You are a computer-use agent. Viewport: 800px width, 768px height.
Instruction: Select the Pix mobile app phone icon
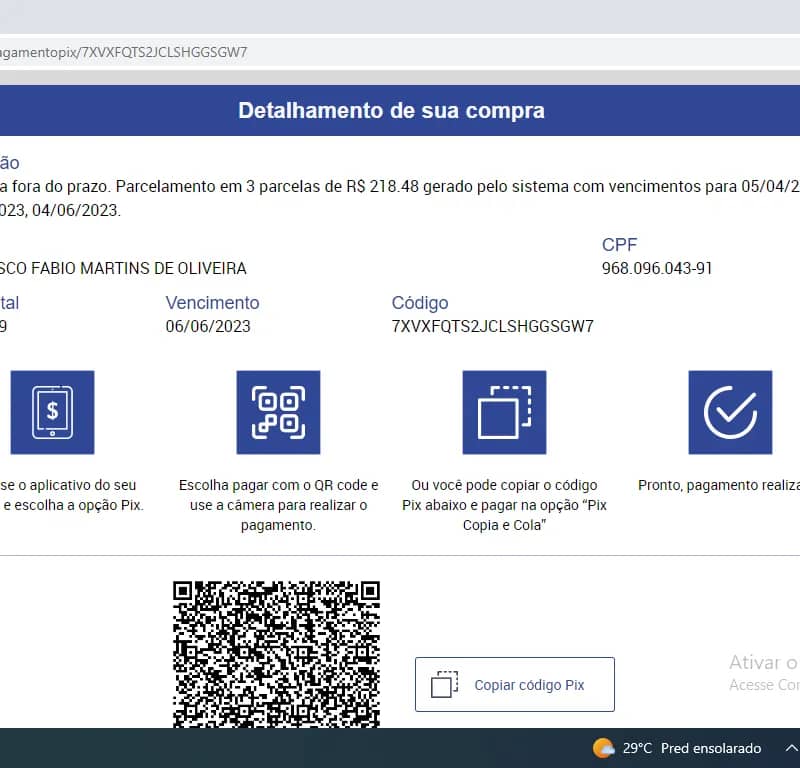pyautogui.click(x=52, y=412)
